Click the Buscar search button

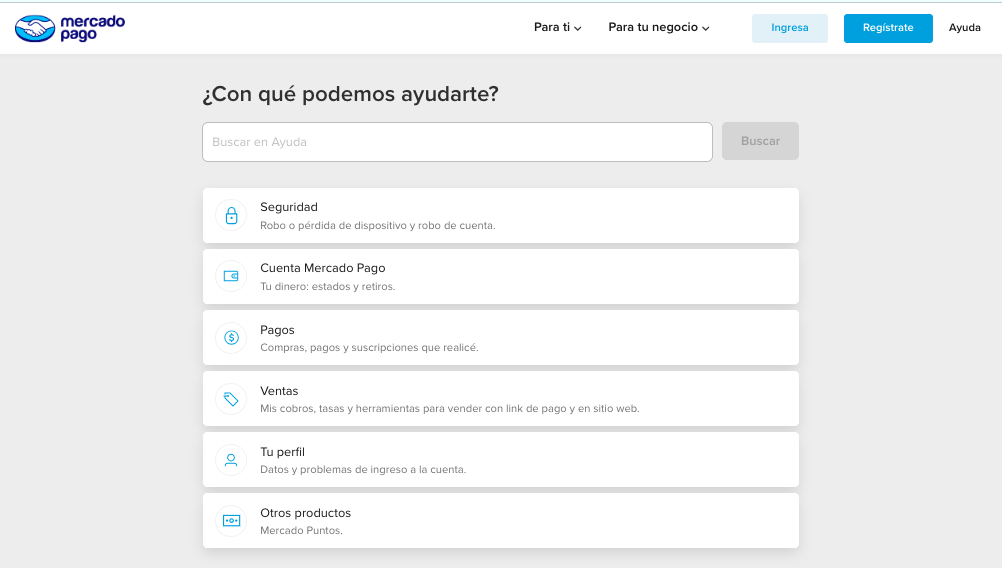point(760,141)
